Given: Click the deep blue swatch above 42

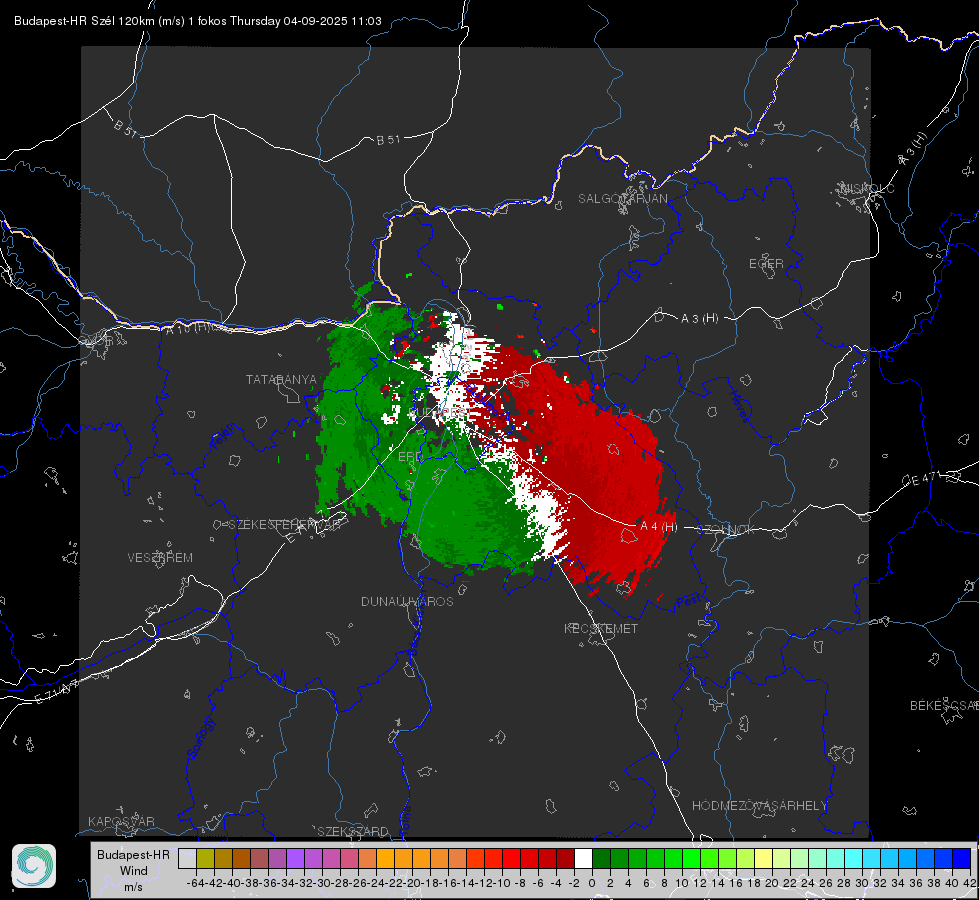Looking at the screenshot, I should [962, 858].
